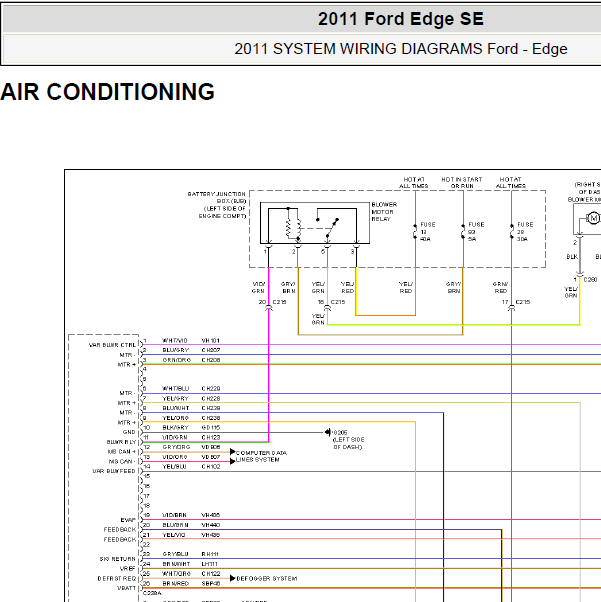The height and width of the screenshot is (602, 601).
Task: Click the "WHT/ORG" wire color text
Action: pyautogui.click(x=176, y=574)
